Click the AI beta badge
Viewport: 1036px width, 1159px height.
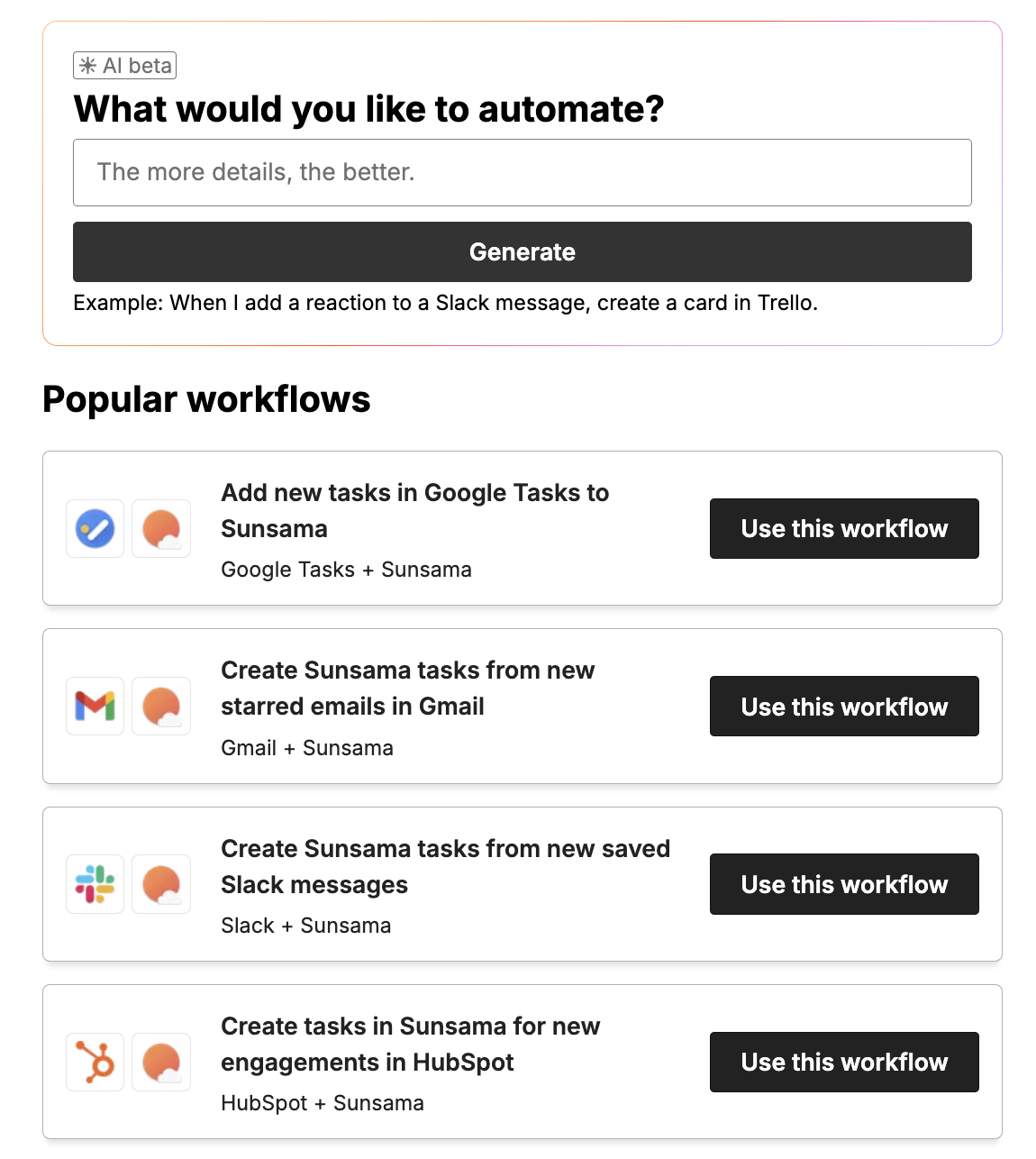(x=124, y=65)
